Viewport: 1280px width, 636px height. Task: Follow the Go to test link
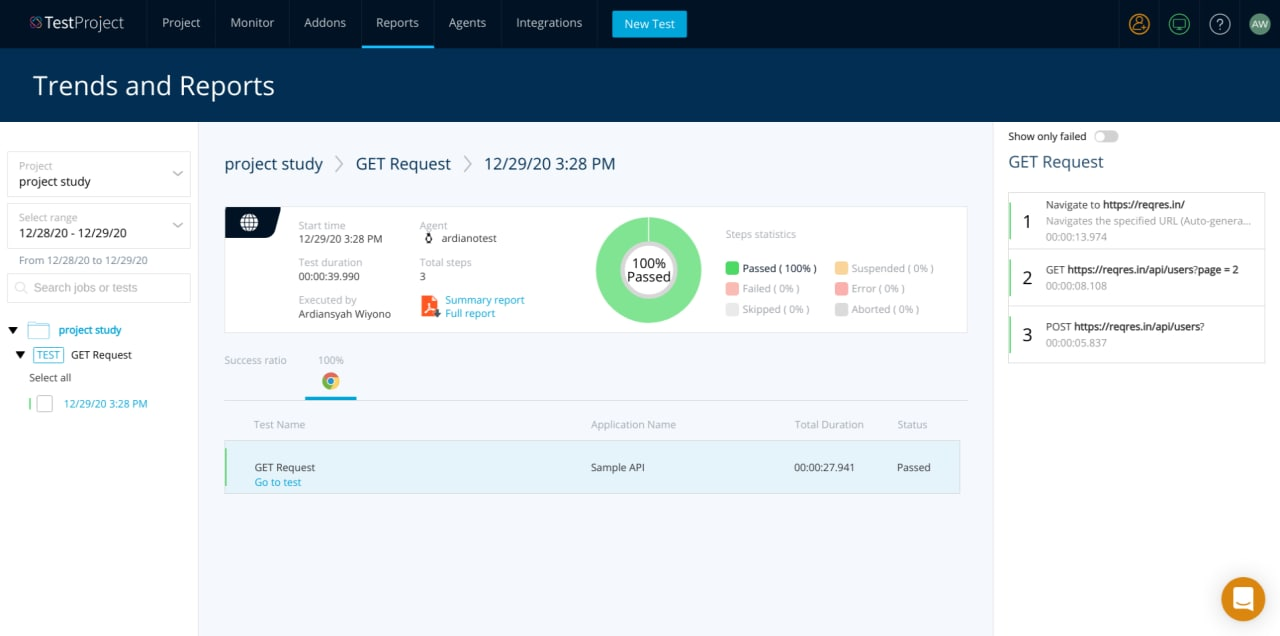click(277, 481)
